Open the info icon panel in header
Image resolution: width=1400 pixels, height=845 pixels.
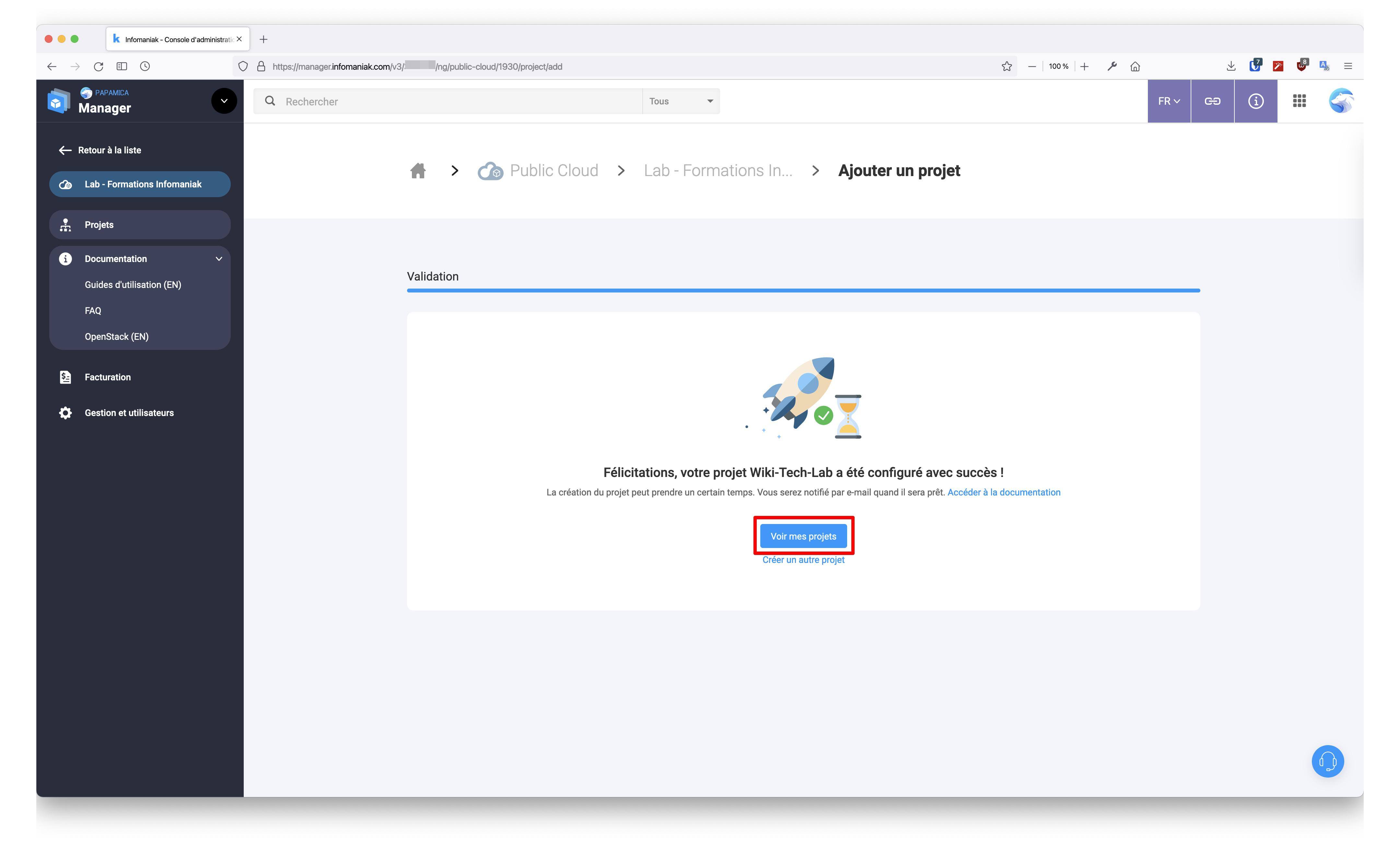1256,101
